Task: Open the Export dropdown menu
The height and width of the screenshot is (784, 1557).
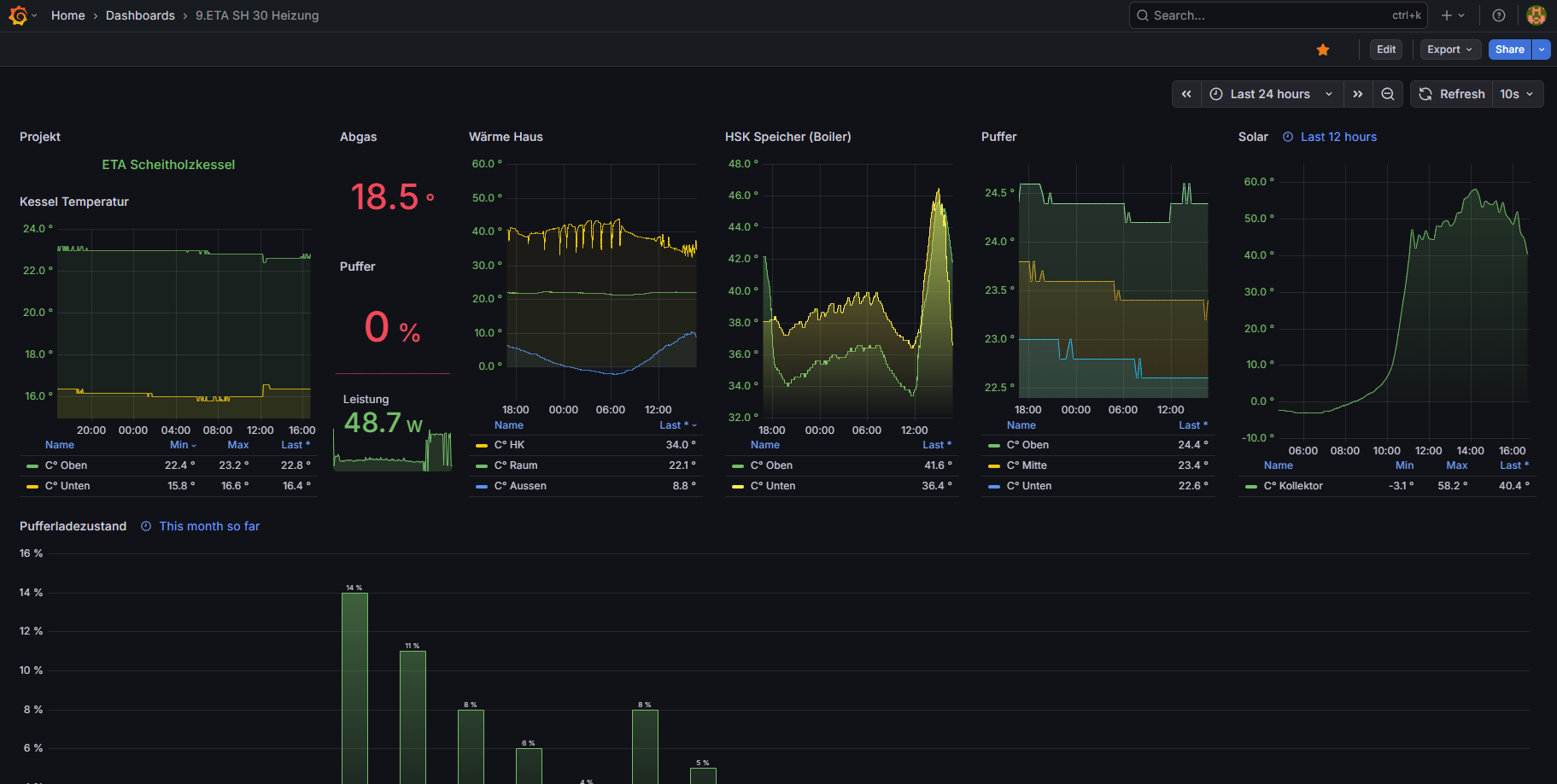Action: click(x=1449, y=50)
